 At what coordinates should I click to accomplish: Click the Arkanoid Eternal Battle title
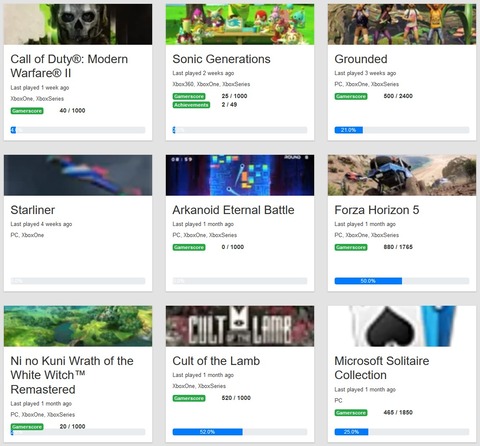pos(233,210)
